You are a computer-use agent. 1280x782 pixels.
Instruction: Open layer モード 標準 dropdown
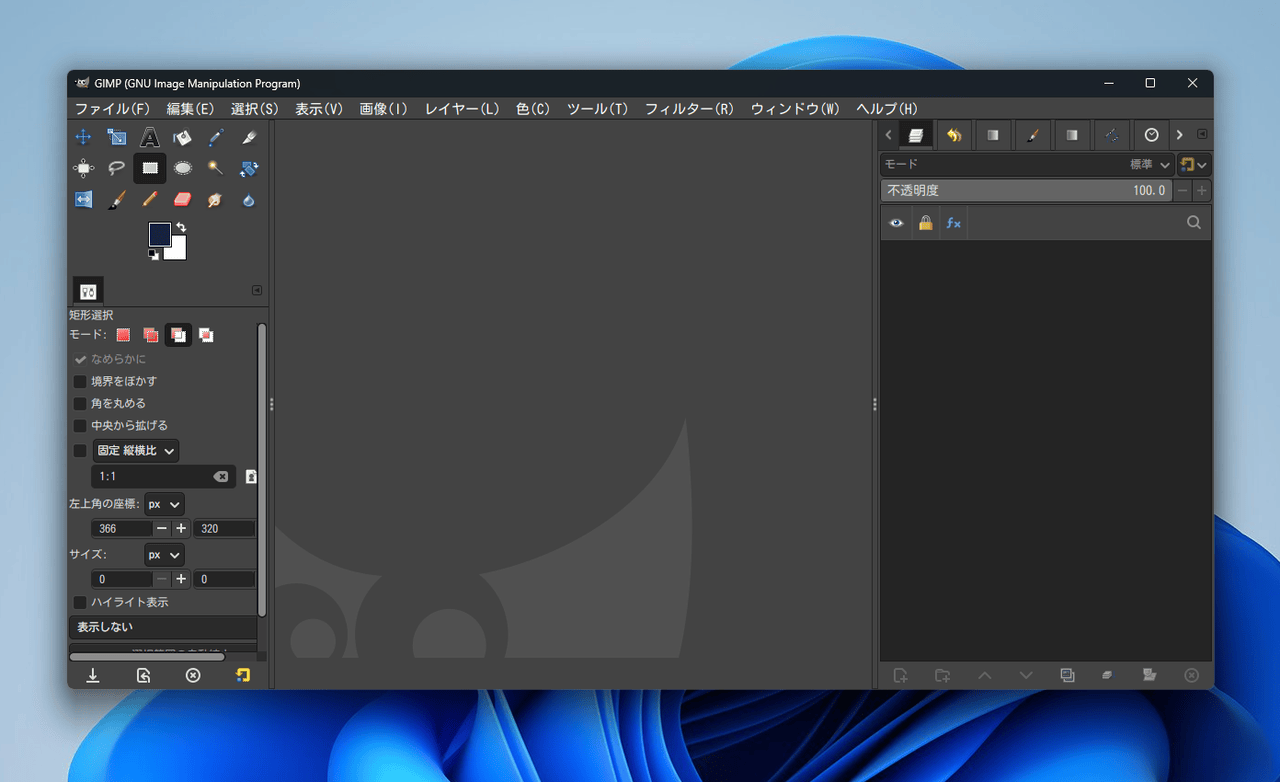point(1026,164)
